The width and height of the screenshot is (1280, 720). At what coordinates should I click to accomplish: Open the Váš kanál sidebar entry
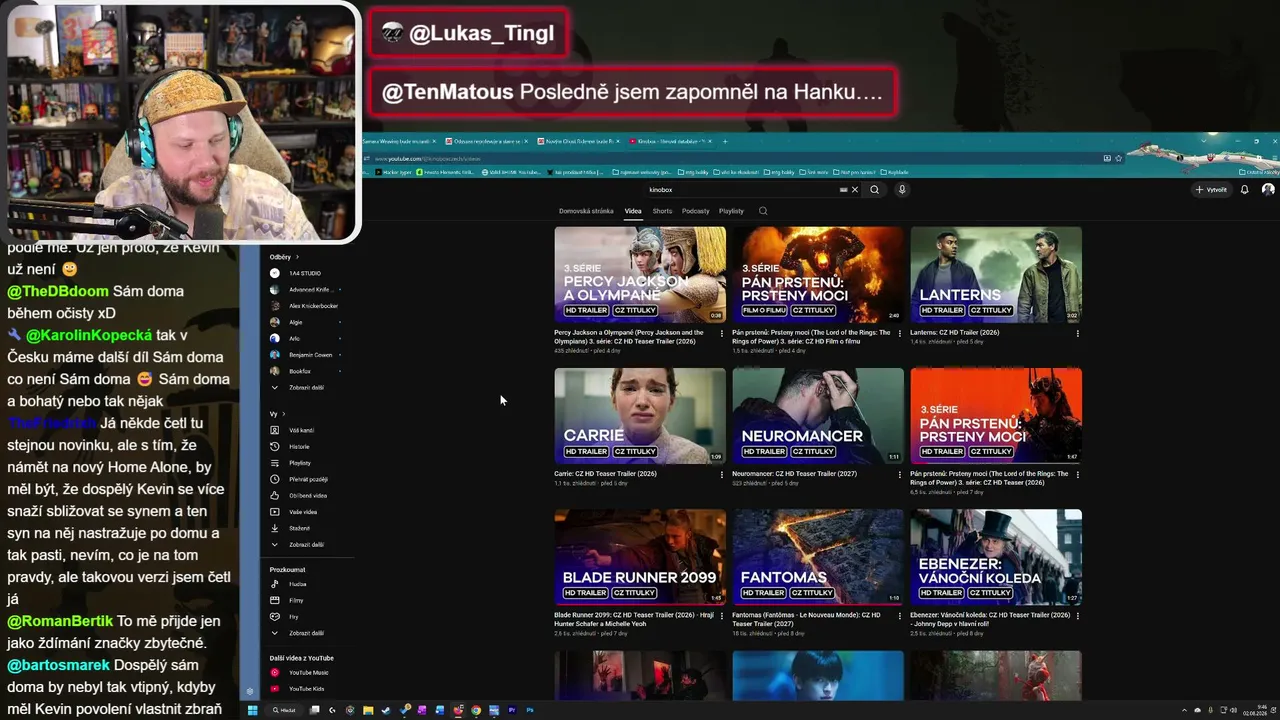[301, 430]
